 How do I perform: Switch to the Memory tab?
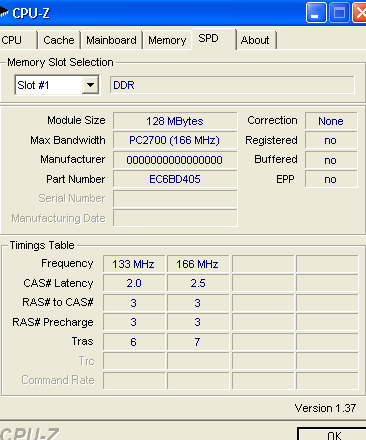coord(167,40)
